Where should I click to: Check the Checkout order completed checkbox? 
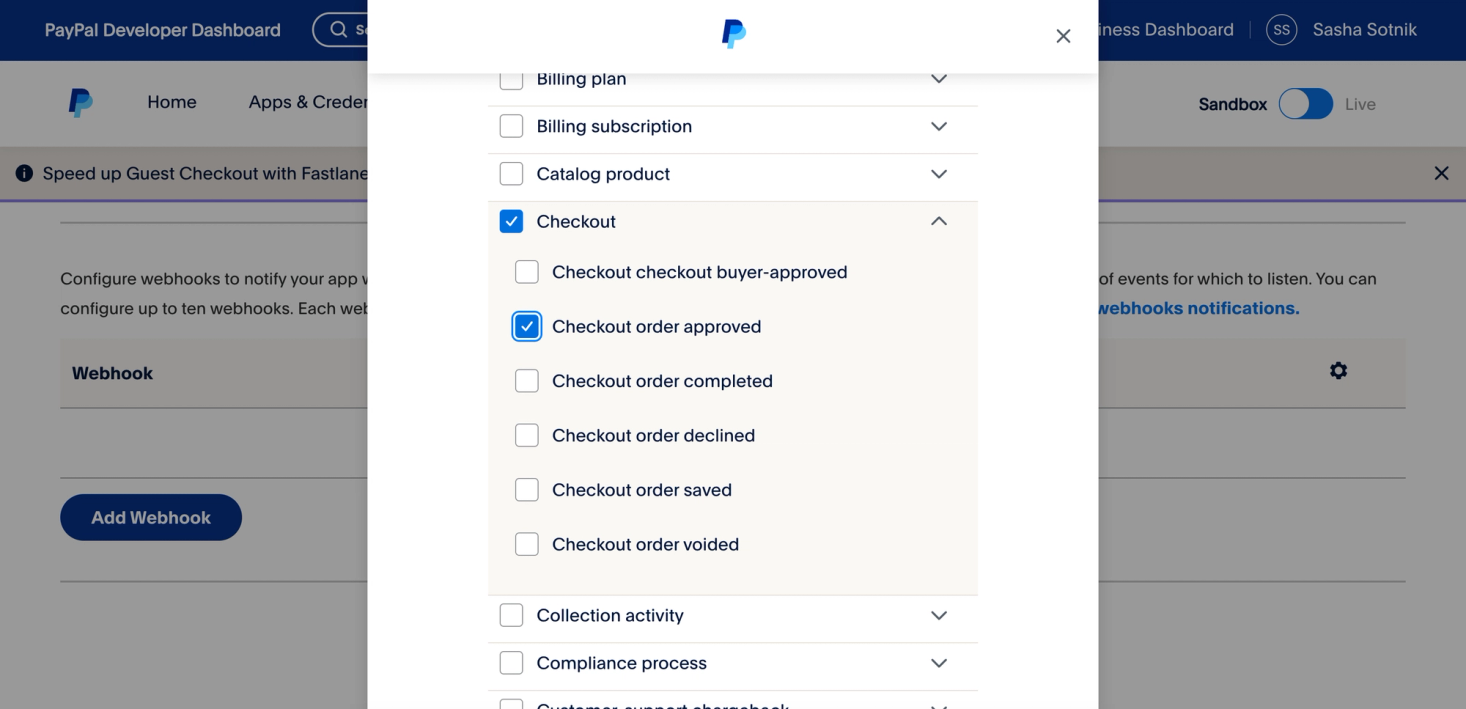(527, 381)
